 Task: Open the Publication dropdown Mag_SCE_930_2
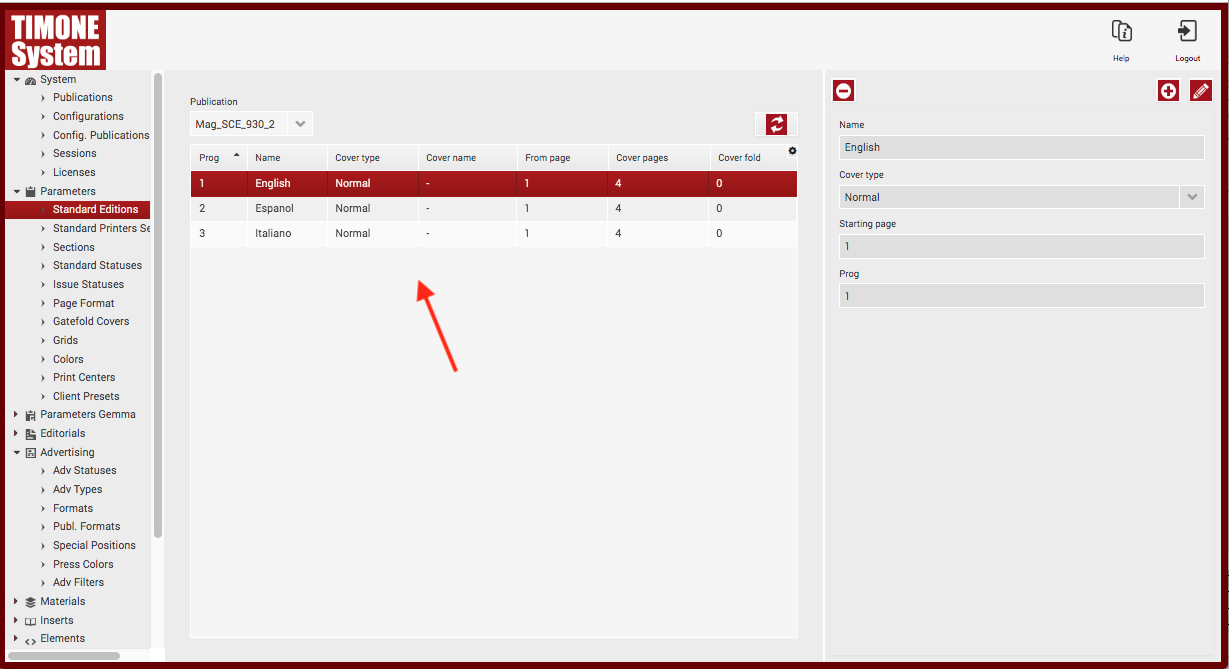click(x=251, y=124)
